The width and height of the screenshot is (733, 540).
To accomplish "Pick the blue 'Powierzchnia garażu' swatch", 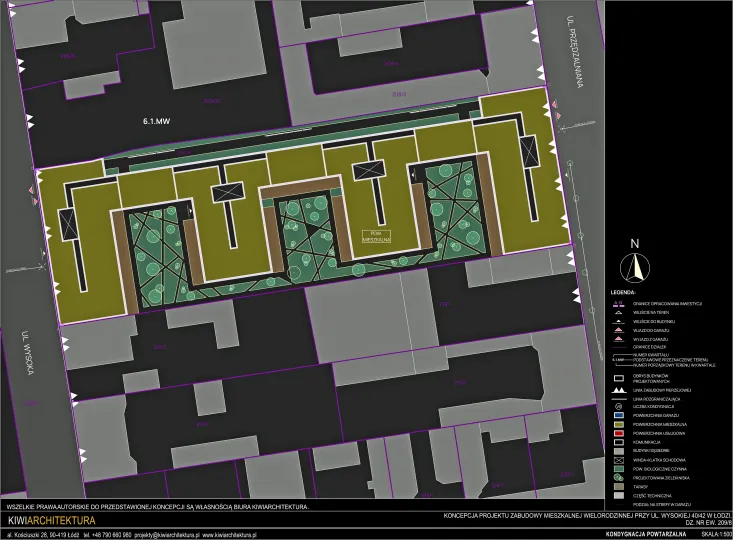I will (x=619, y=414).
